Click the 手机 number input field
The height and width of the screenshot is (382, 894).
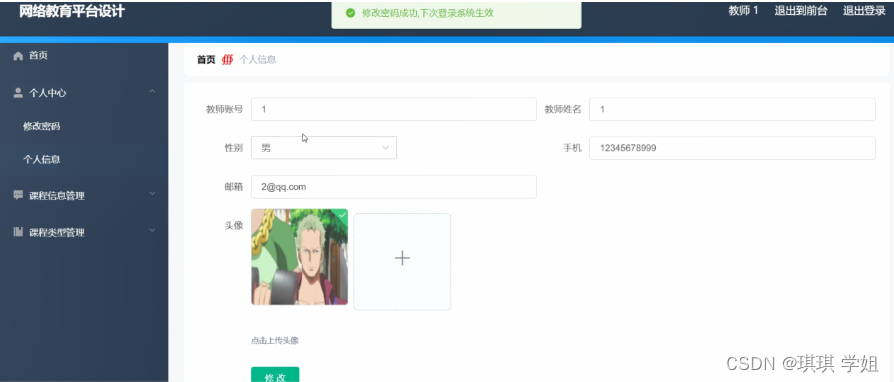(732, 148)
